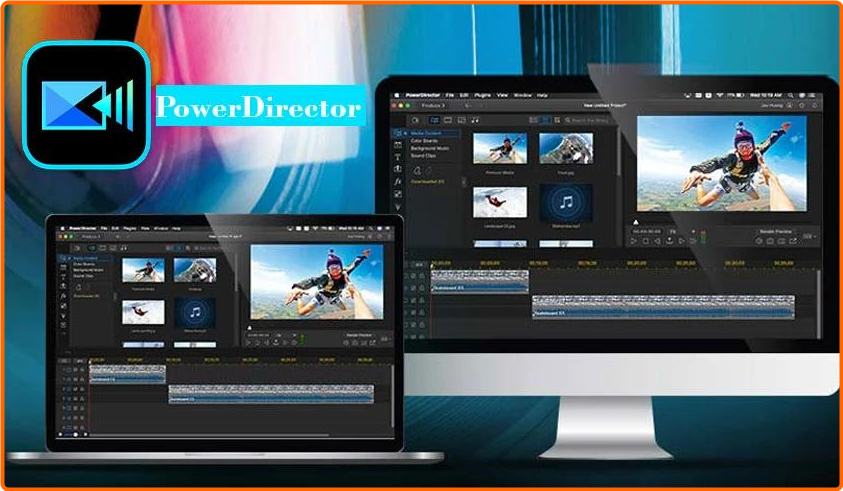Viewport: 843px width, 491px height.
Task: Click the undo arrow beside Produce on iMac
Action: [x=467, y=105]
